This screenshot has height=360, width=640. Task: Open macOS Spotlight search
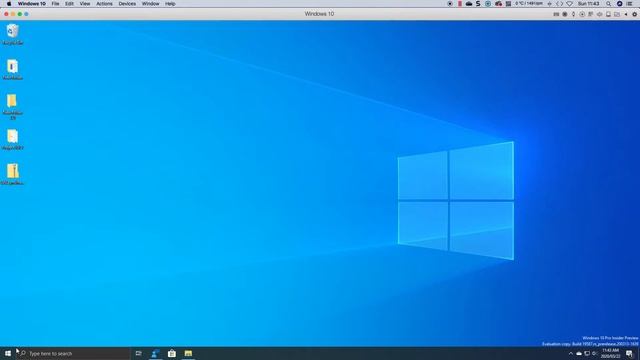click(x=608, y=4)
